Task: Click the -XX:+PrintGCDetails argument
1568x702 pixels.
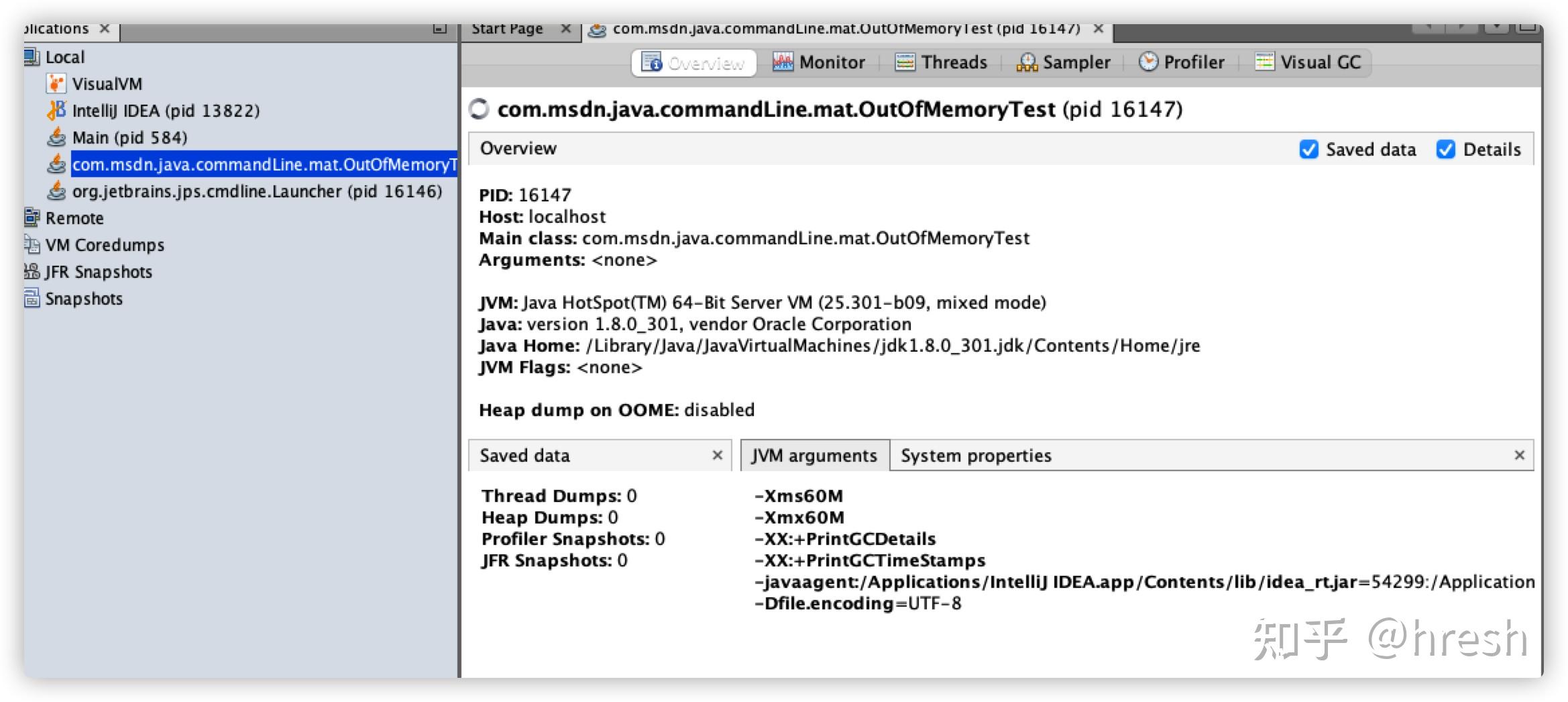Action: click(x=845, y=538)
